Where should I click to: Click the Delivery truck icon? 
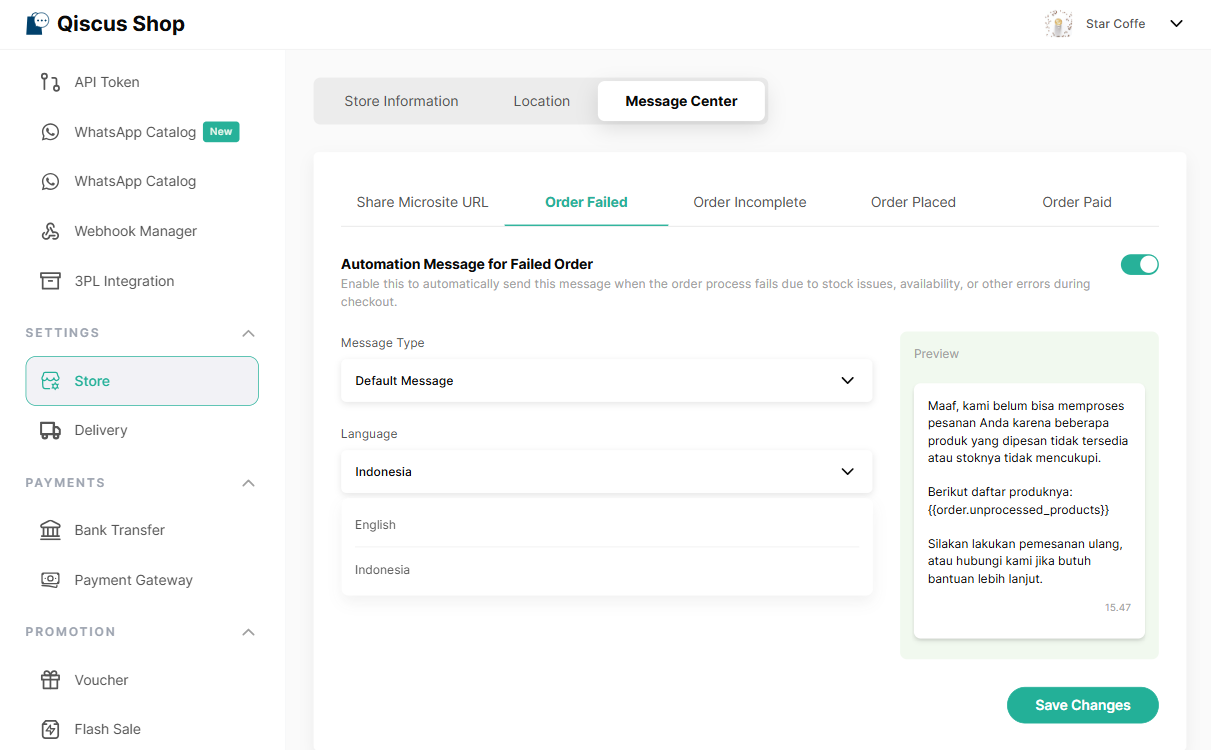[x=50, y=430]
